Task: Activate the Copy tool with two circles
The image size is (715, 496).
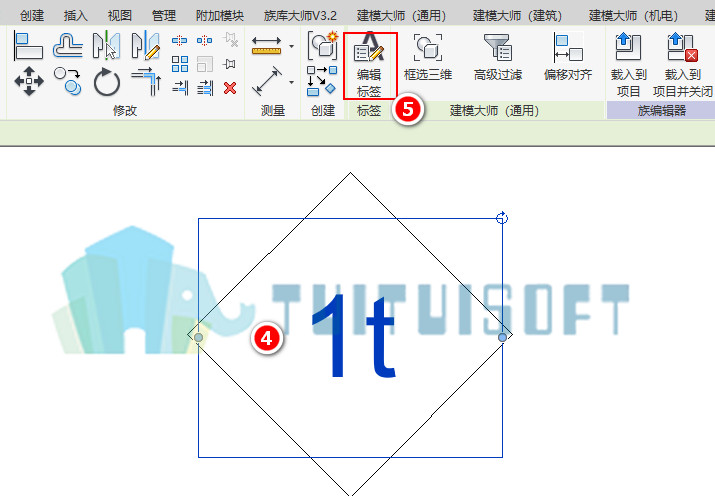Action: (67, 81)
